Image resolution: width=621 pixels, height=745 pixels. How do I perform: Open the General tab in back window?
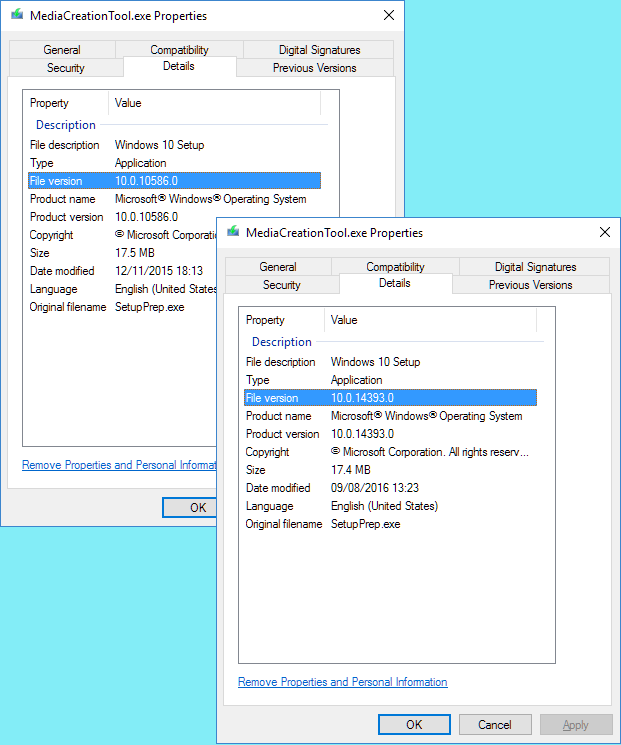pyautogui.click(x=62, y=49)
